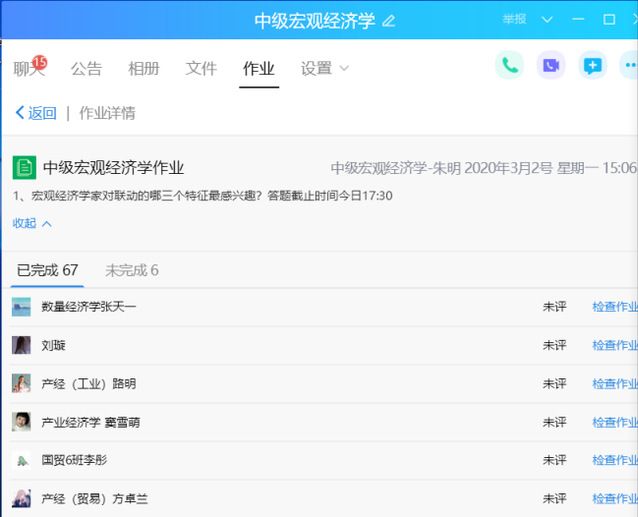Switch to the 聊天 tab
The width and height of the screenshot is (638, 517).
click(28, 68)
